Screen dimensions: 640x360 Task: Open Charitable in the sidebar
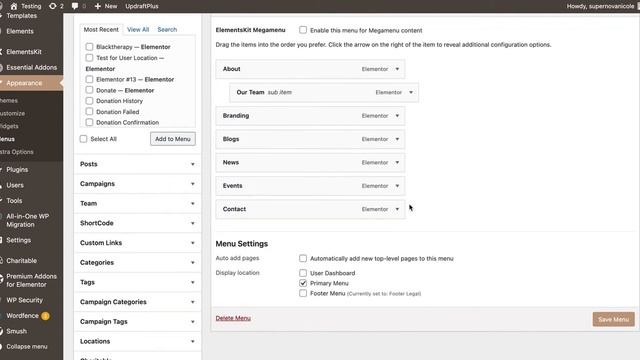pos(21,260)
